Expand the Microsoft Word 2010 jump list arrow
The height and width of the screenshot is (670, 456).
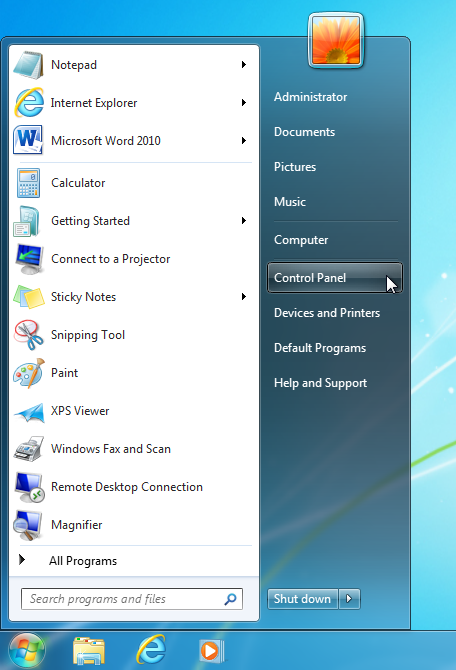pos(244,141)
